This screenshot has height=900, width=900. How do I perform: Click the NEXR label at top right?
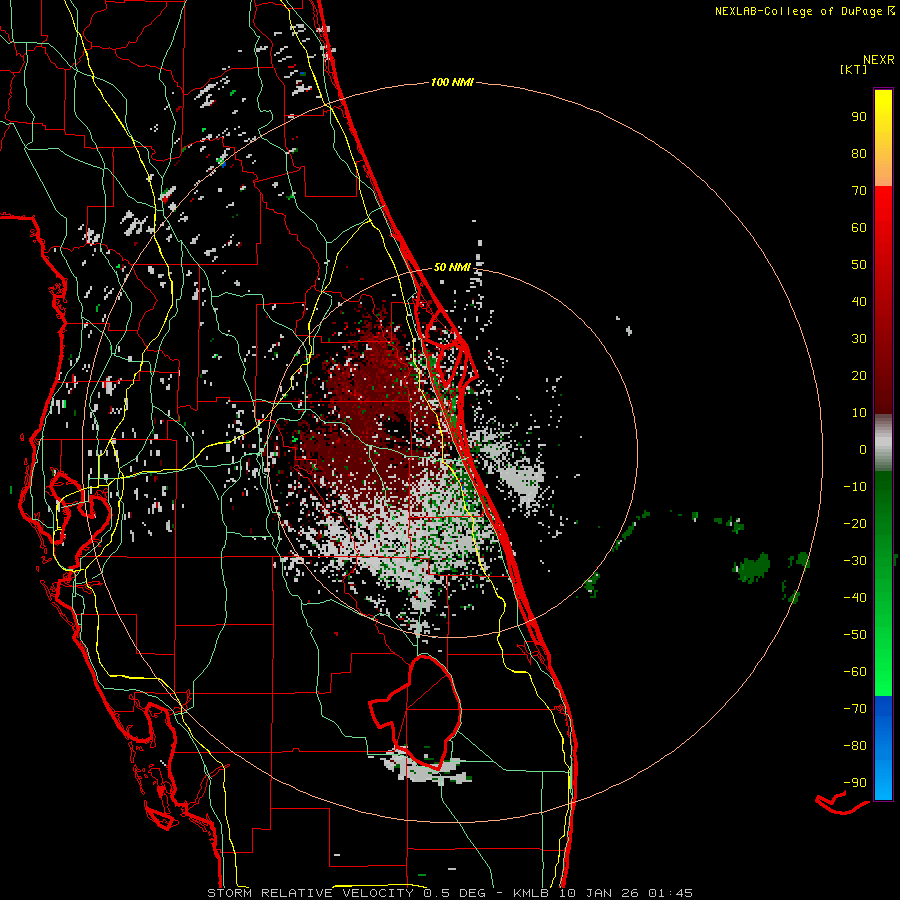point(879,60)
